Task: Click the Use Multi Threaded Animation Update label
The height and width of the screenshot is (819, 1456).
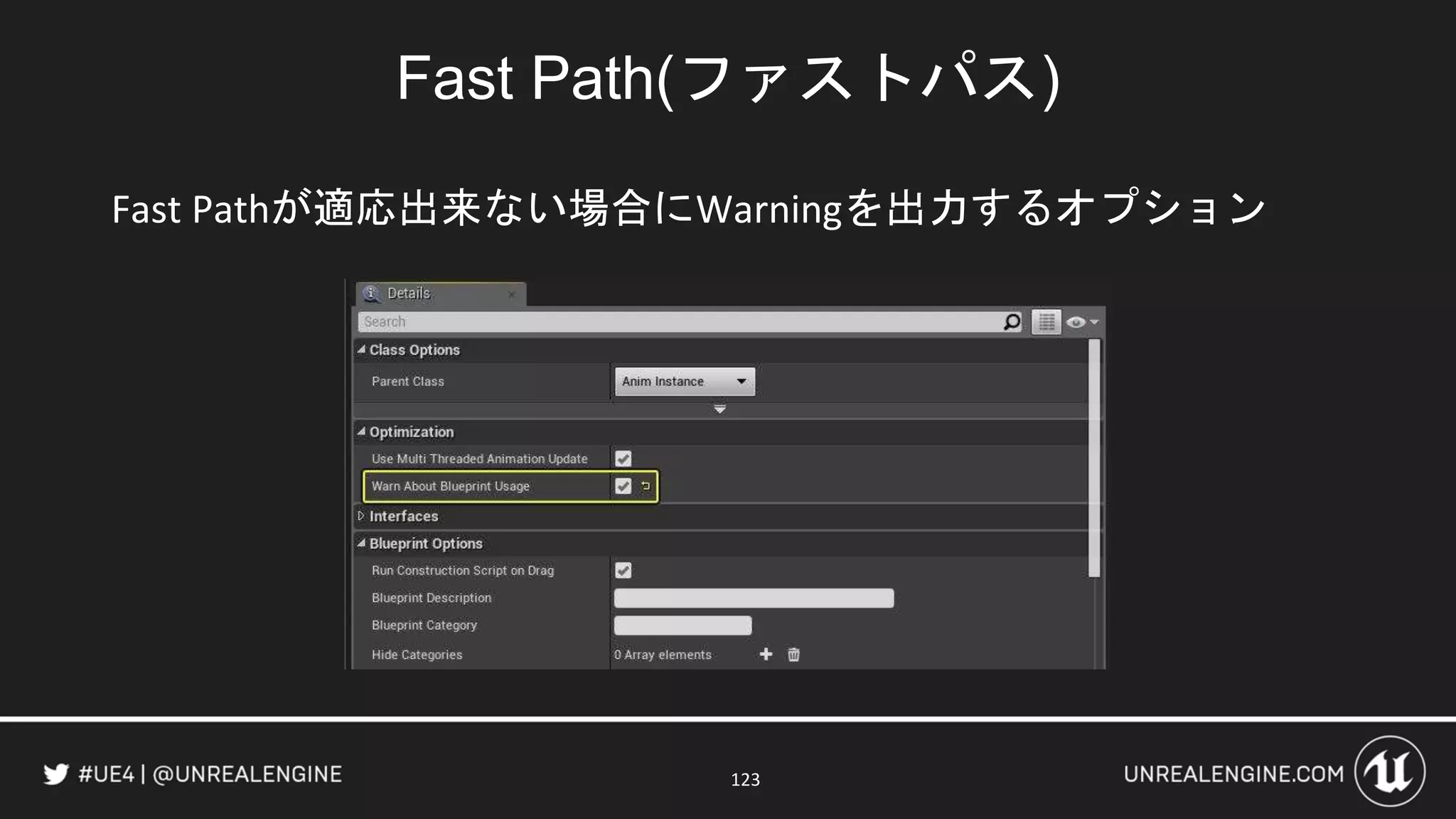Action: point(480,459)
